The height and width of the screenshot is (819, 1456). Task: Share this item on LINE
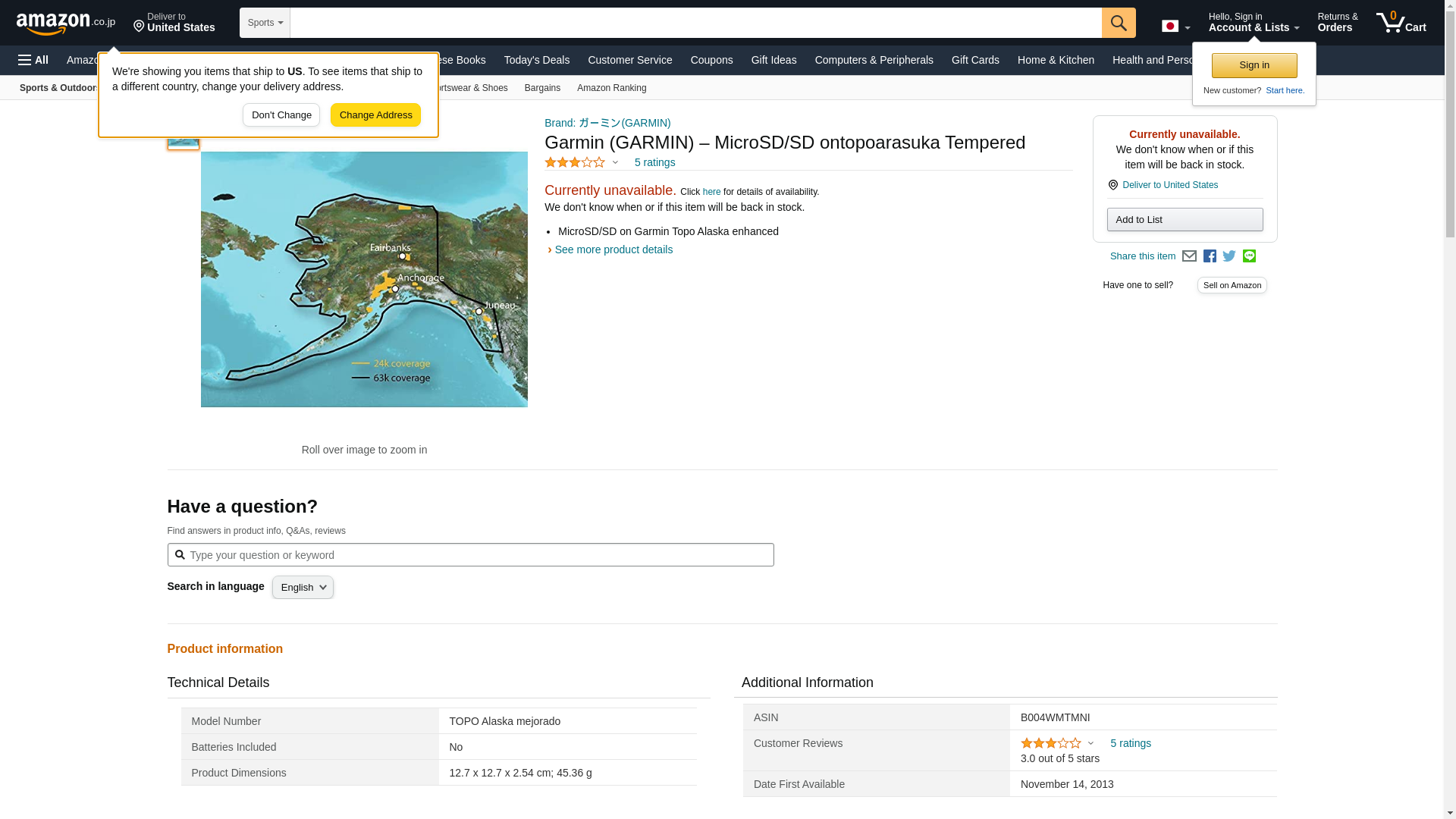[x=1249, y=256]
